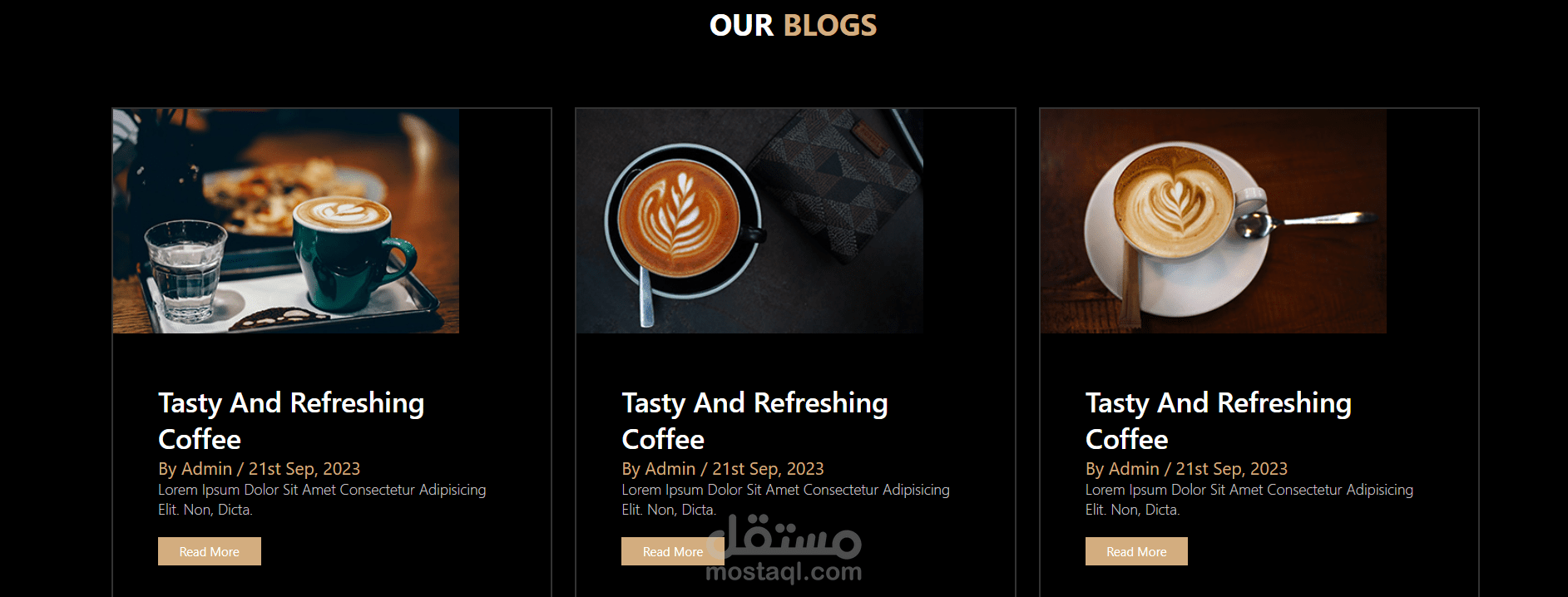Open the first blog's Read More button
This screenshot has width=1568, height=597.
click(210, 551)
